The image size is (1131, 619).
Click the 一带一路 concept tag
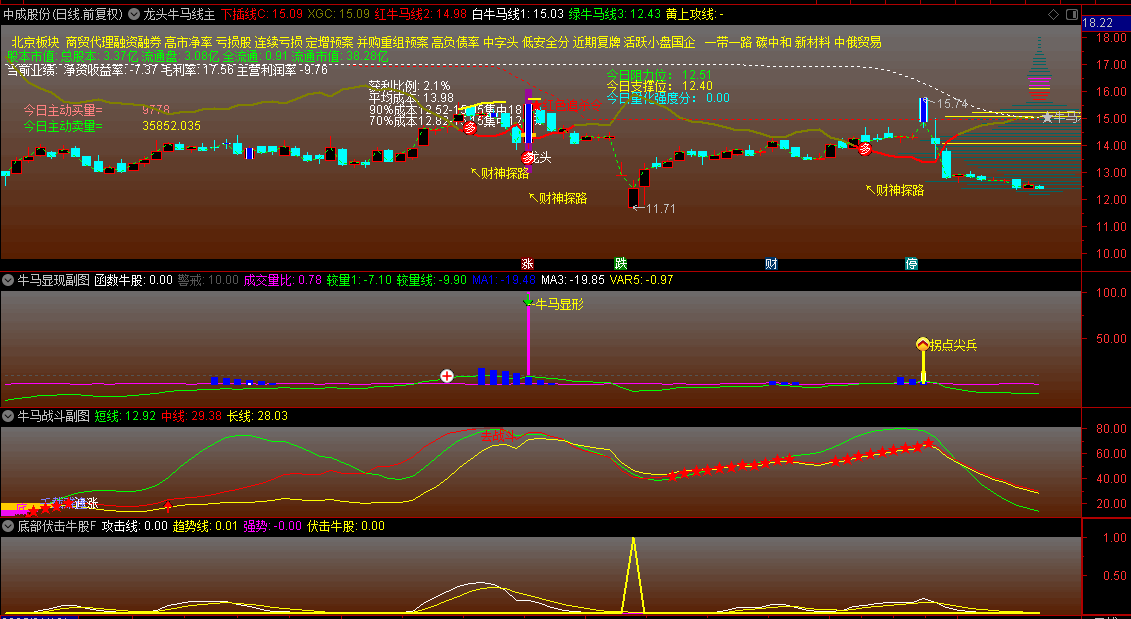click(729, 43)
